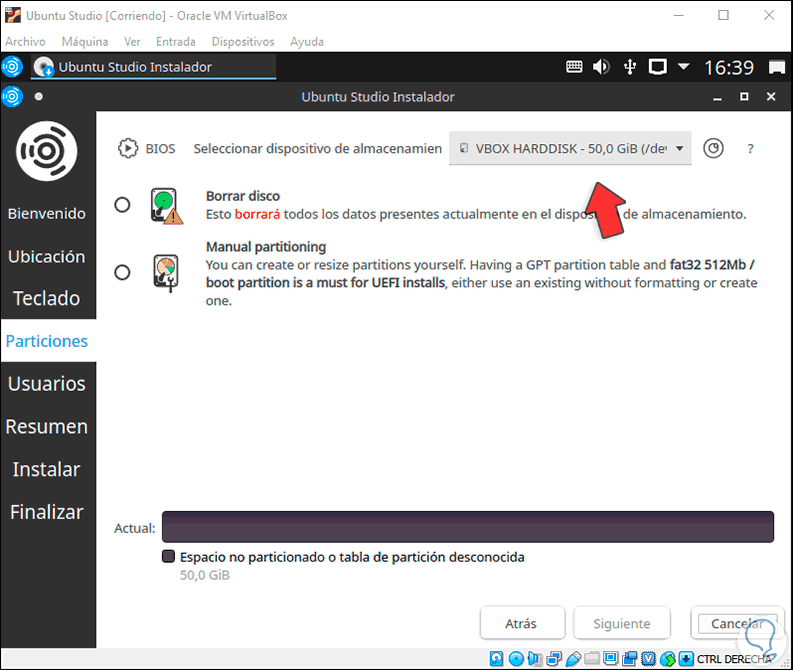Click the installer window menu icon
Image resolution: width=793 pixels, height=670 pixels.
pyautogui.click(x=12, y=97)
